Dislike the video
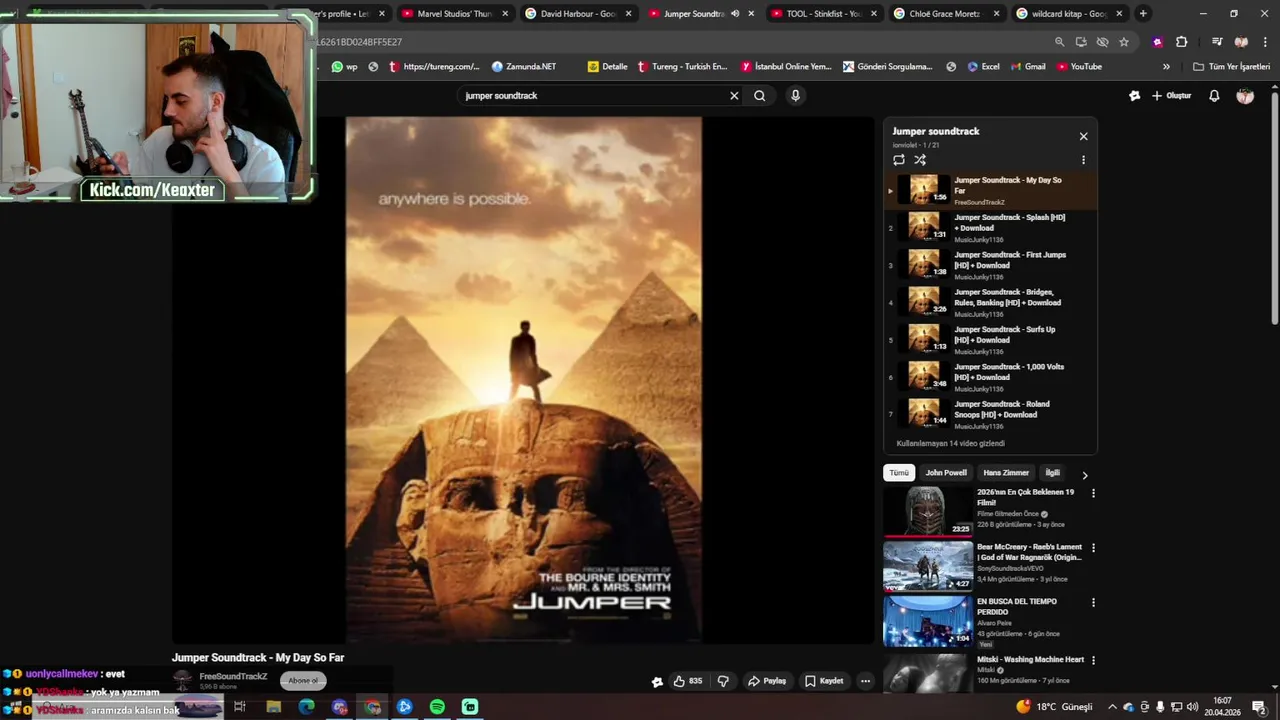Viewport: 1280px width, 720px height. pos(723,681)
